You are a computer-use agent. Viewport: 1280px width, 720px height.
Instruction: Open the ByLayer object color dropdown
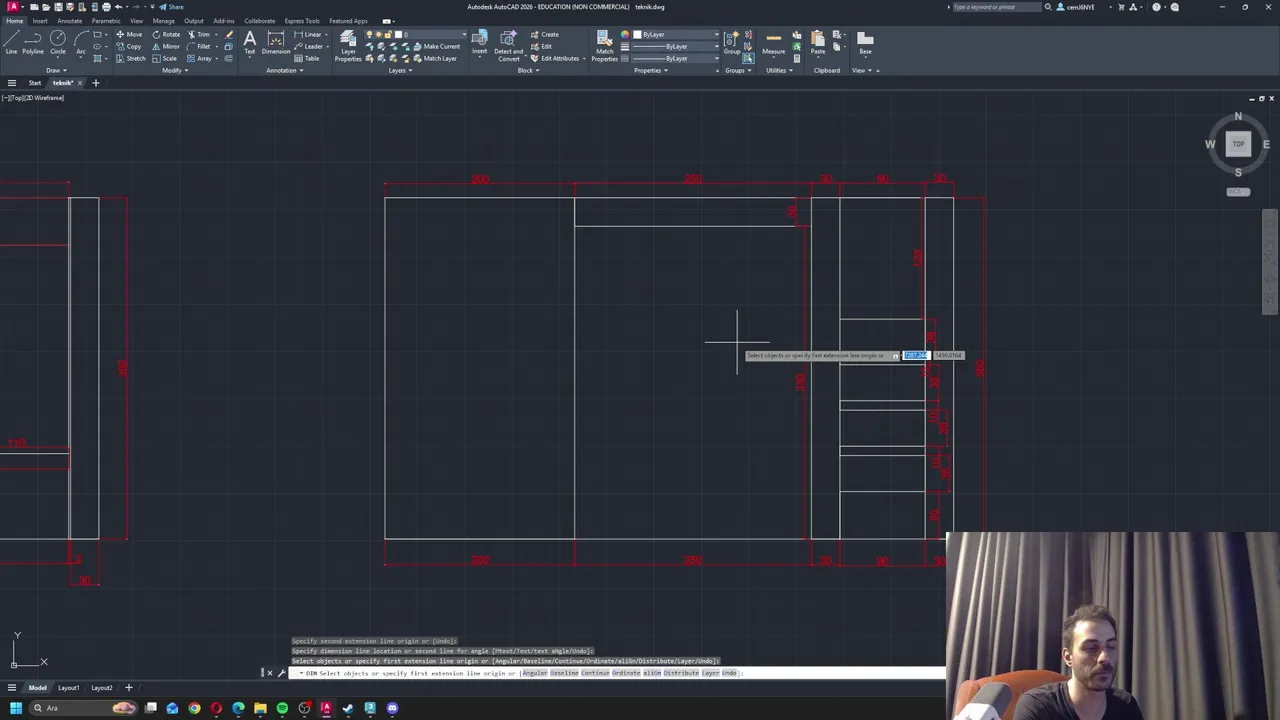[716, 34]
